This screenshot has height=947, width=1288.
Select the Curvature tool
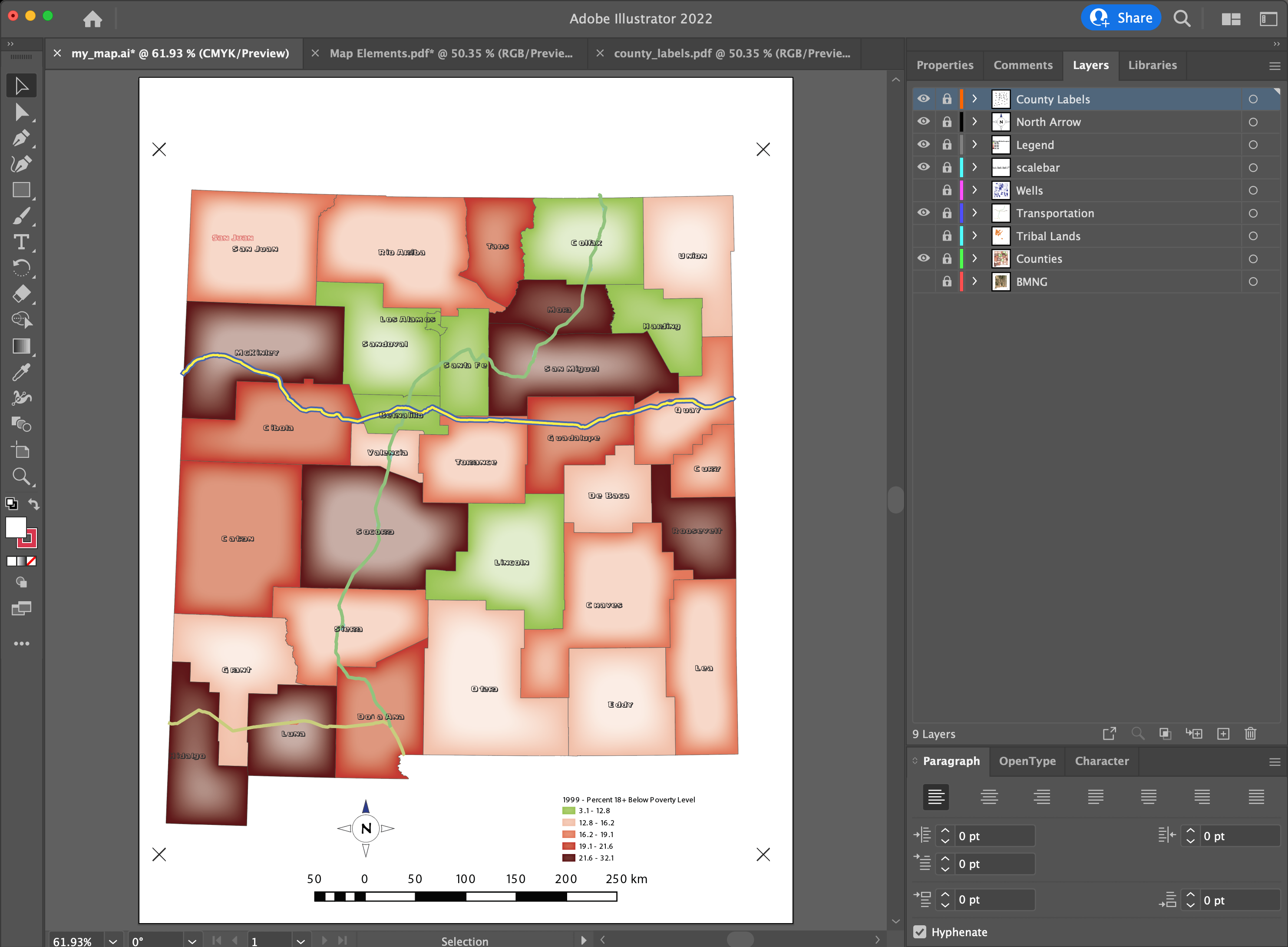click(x=22, y=165)
